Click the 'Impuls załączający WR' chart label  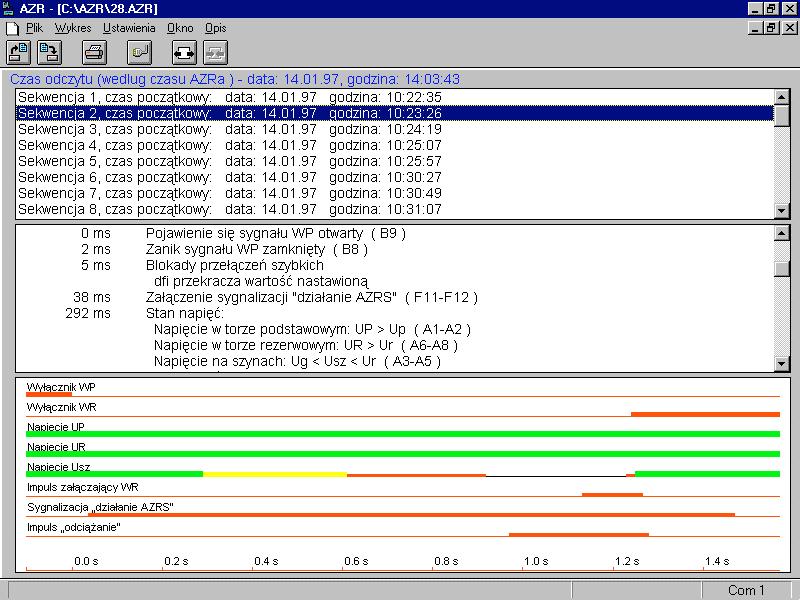83,487
